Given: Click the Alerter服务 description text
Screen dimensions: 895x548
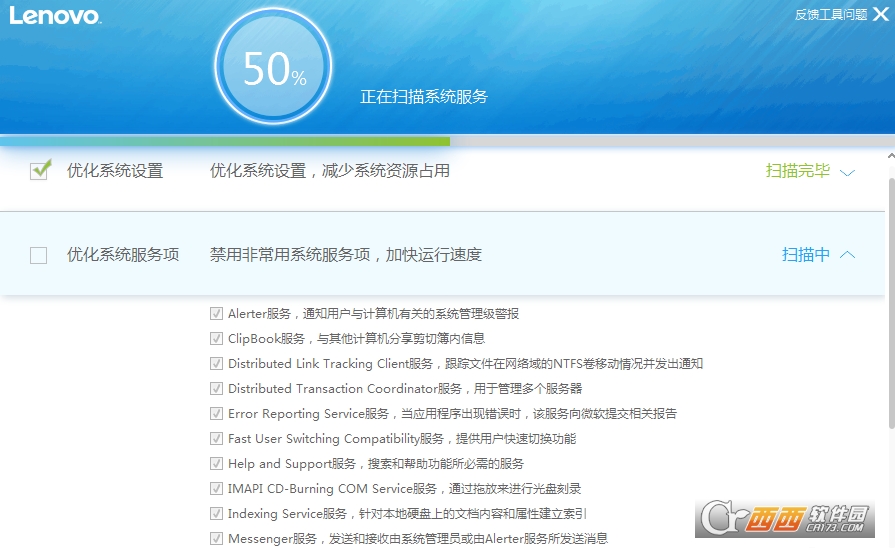Looking at the screenshot, I should coord(373,313).
